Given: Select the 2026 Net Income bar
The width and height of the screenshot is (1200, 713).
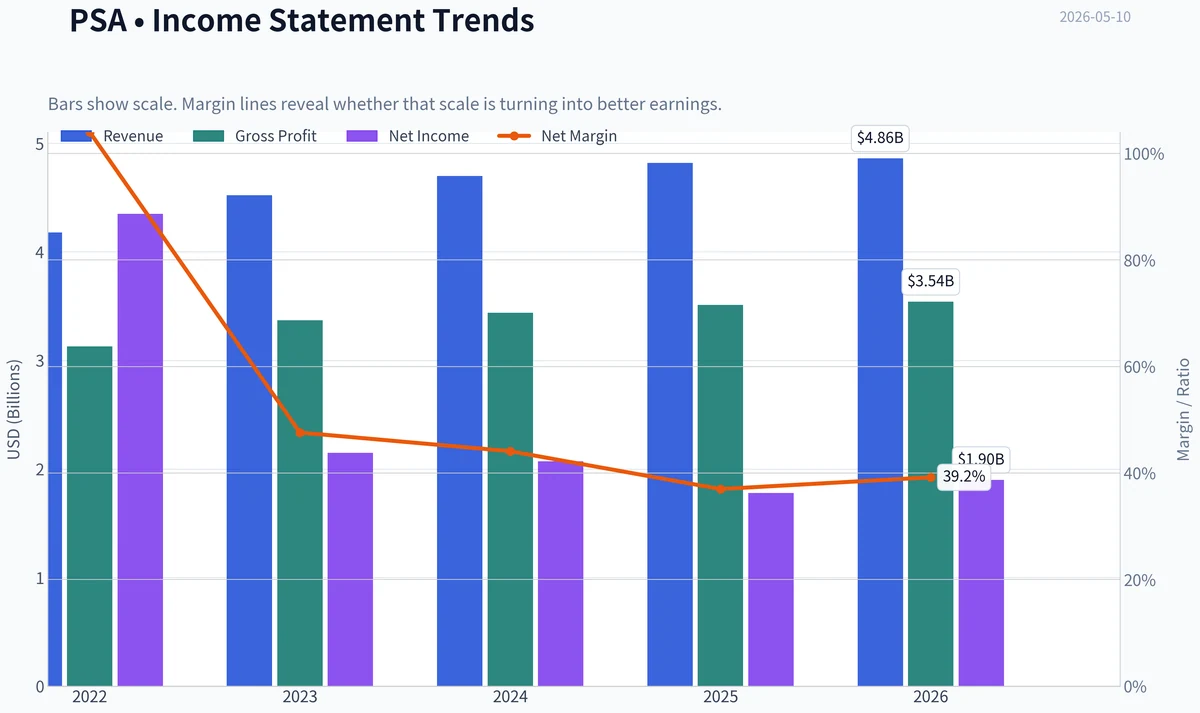Looking at the screenshot, I should coord(981,583).
